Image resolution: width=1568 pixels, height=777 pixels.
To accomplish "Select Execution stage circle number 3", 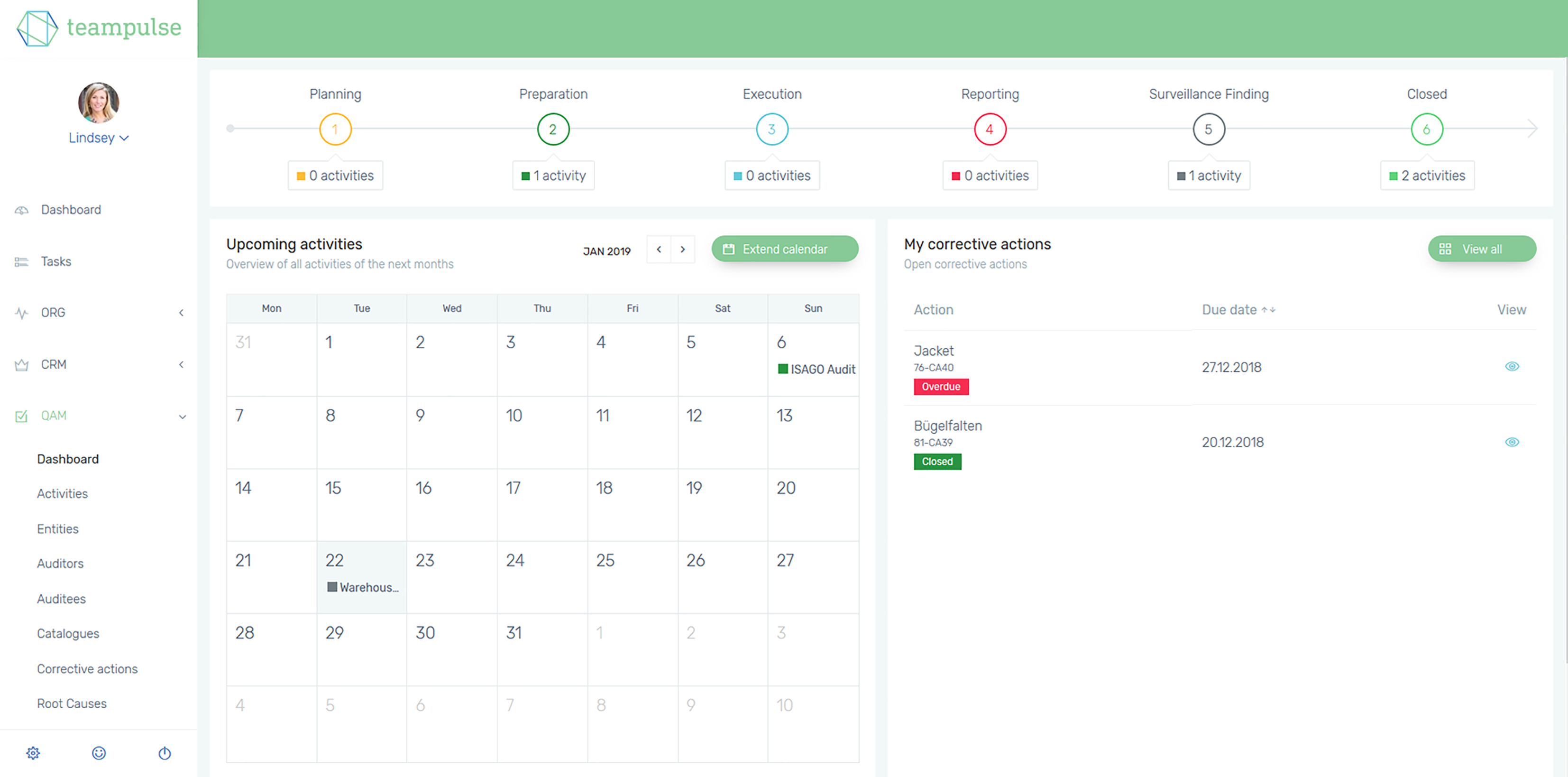I will coord(772,129).
